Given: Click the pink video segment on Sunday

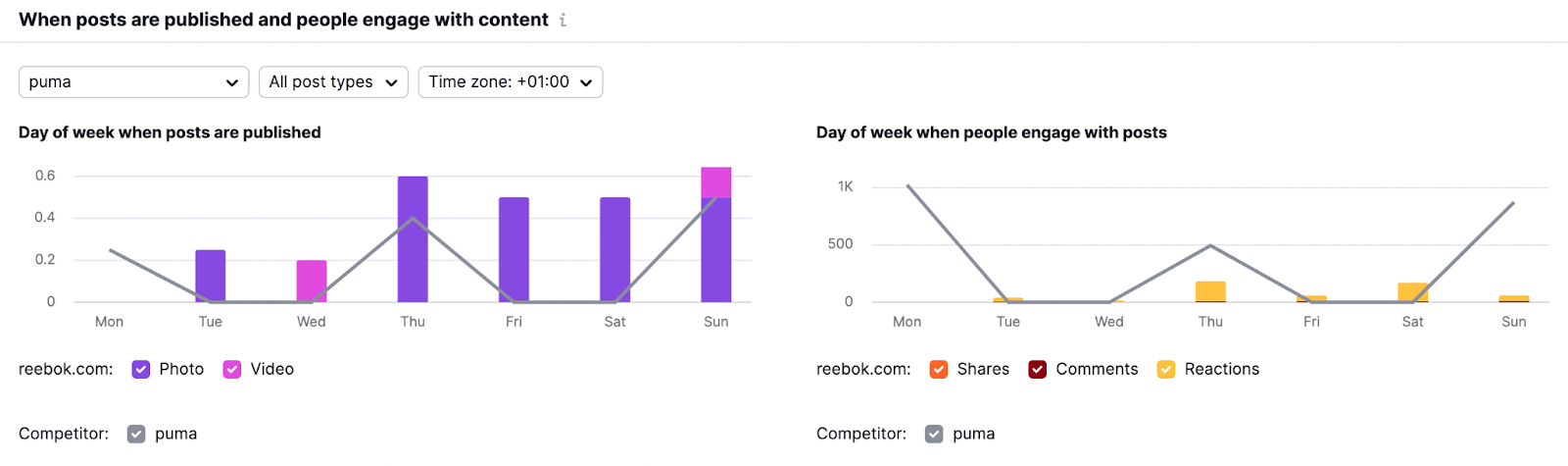Looking at the screenshot, I should (x=716, y=182).
